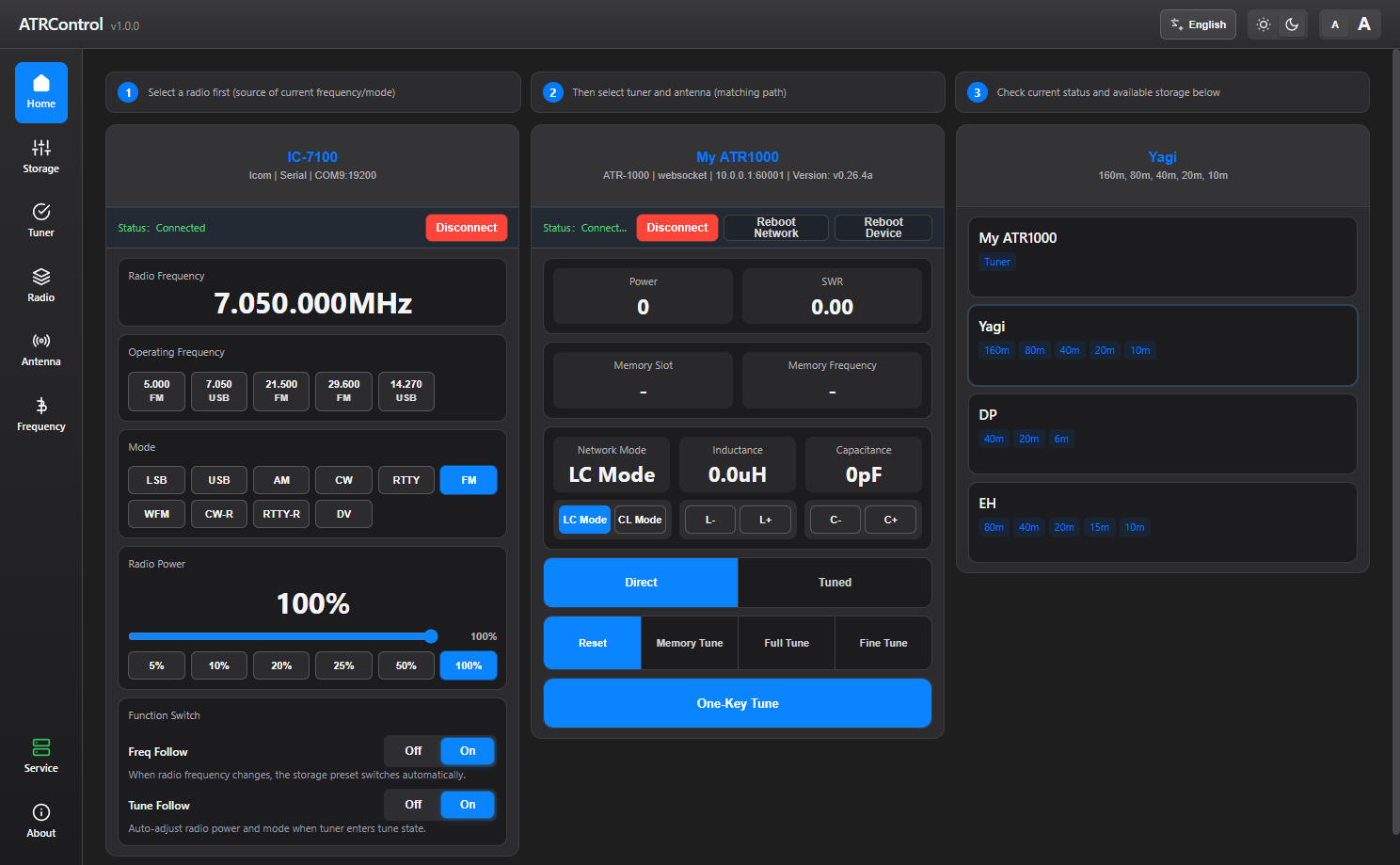Click the page vertical scrollbar

coord(1395,442)
